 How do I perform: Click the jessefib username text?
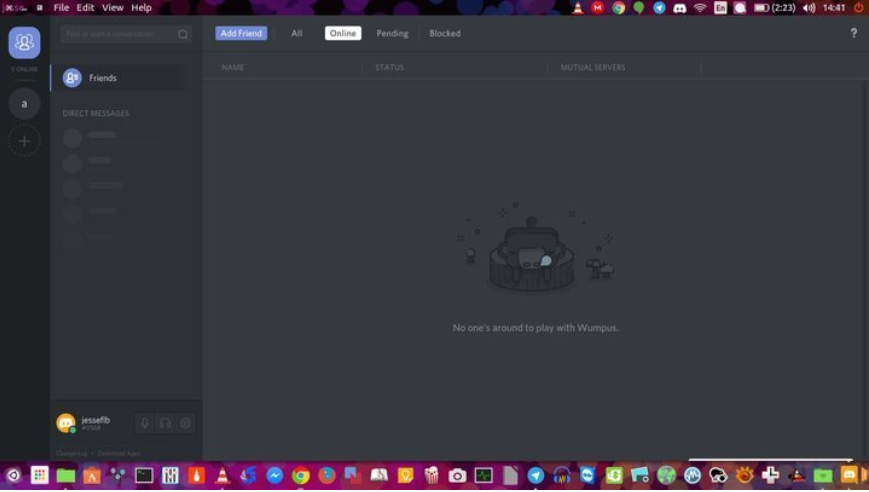pos(95,420)
